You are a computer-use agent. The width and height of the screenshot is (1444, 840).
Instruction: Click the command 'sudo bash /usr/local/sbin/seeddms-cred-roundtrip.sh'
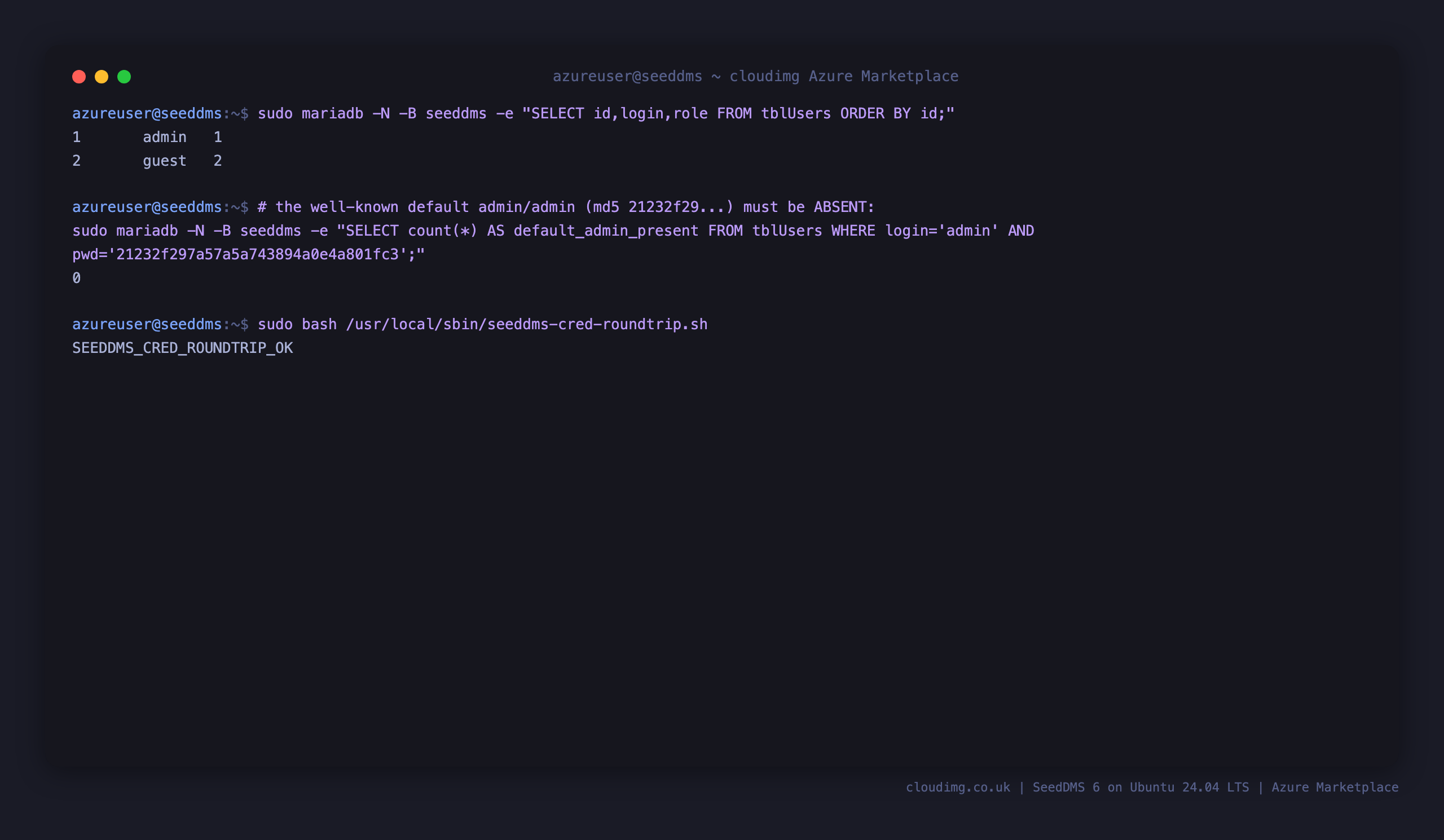click(x=482, y=324)
